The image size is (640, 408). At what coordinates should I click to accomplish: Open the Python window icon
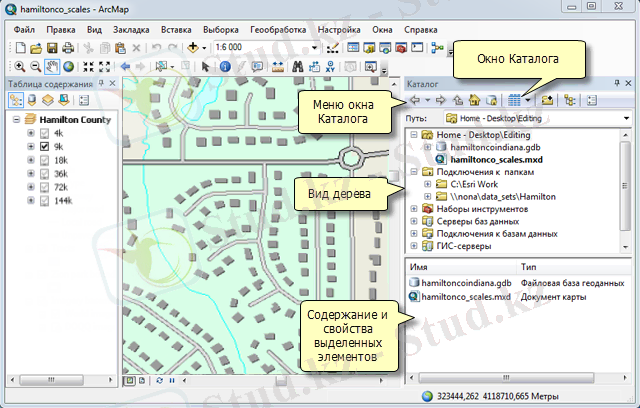(417, 48)
